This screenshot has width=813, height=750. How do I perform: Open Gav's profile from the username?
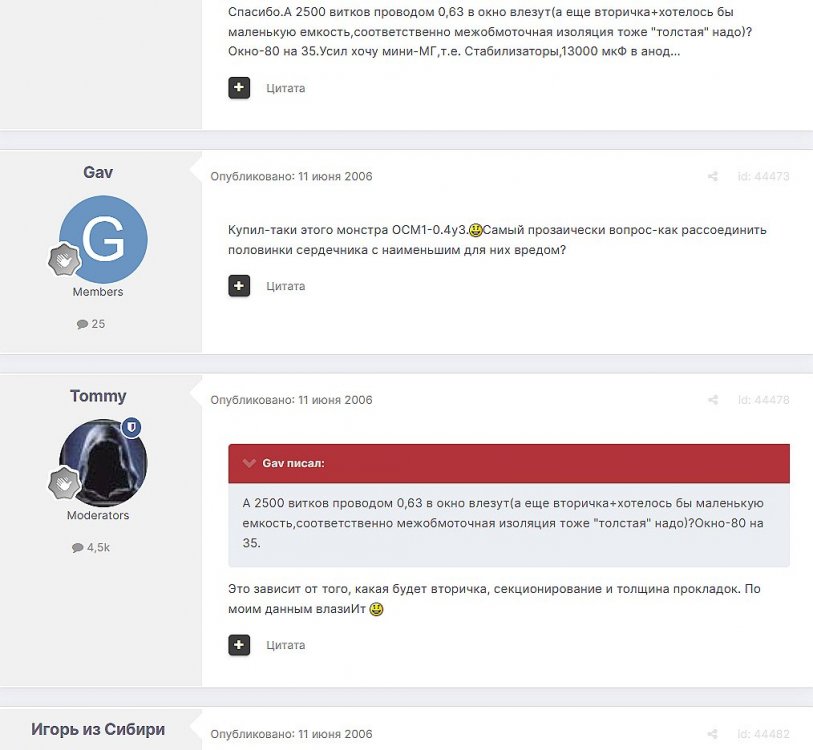tap(98, 172)
